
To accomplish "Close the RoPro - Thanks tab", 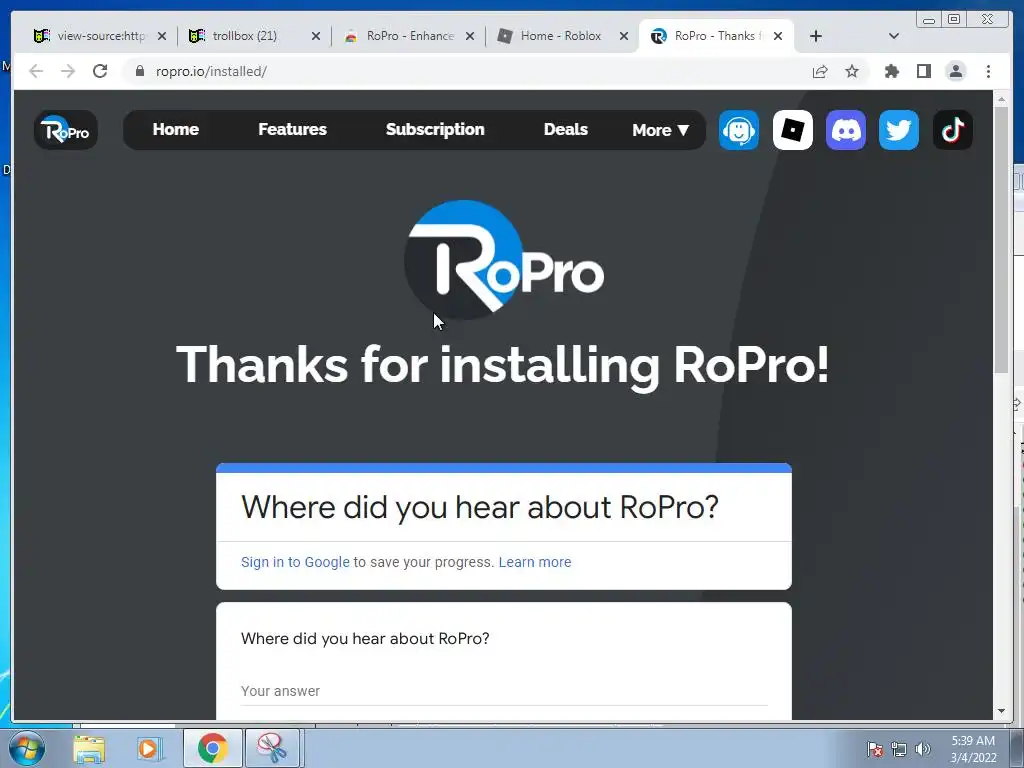I will click(x=778, y=37).
